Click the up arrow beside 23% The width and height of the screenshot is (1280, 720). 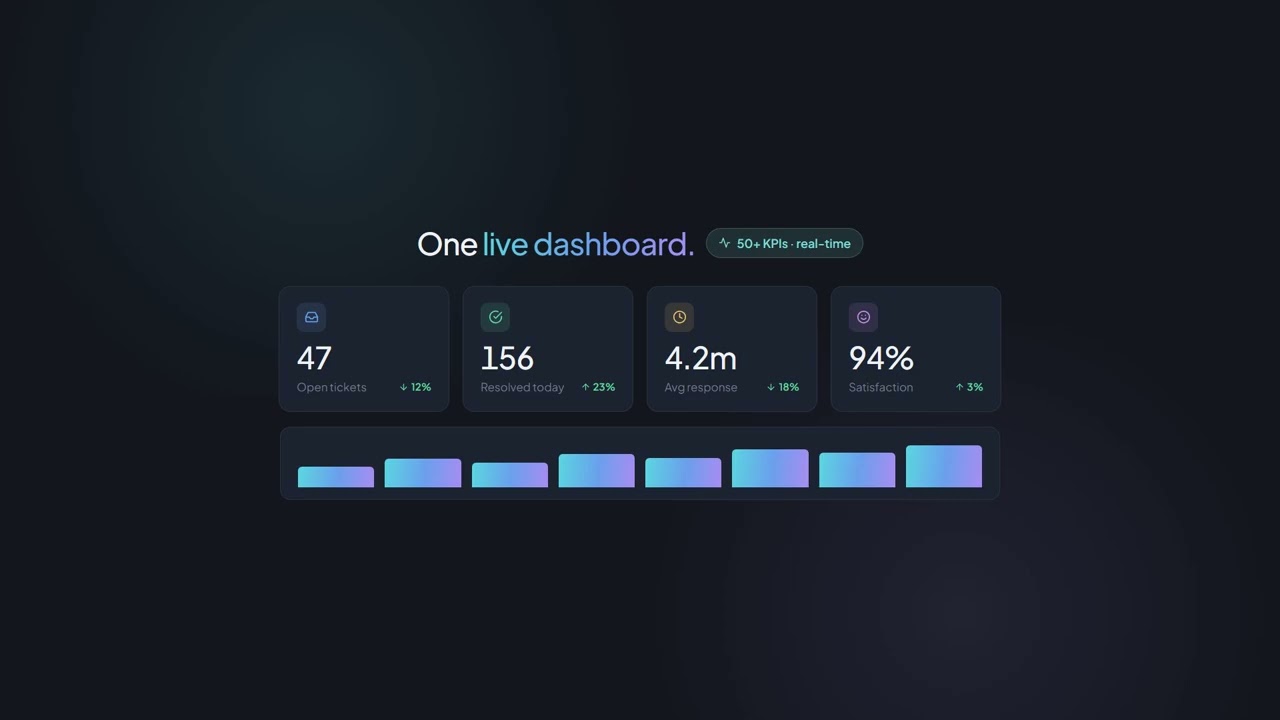pyautogui.click(x=586, y=387)
